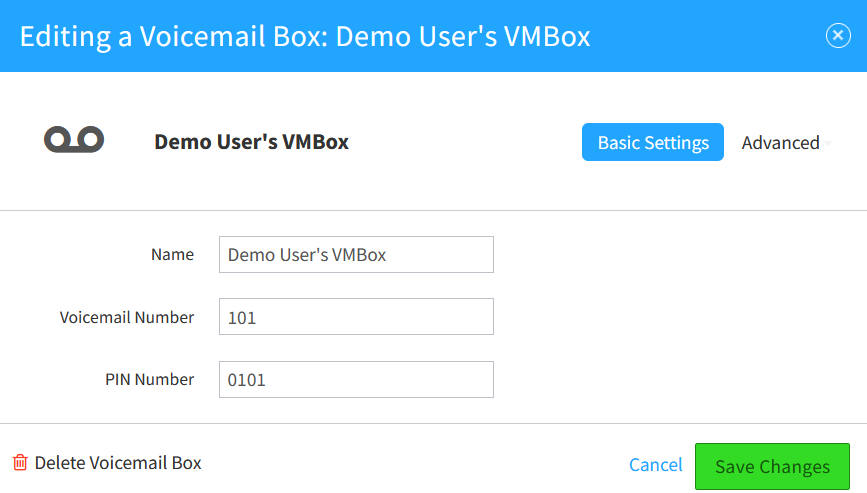
Task: Select the Voicemail Number field containing 101
Action: coord(356,317)
